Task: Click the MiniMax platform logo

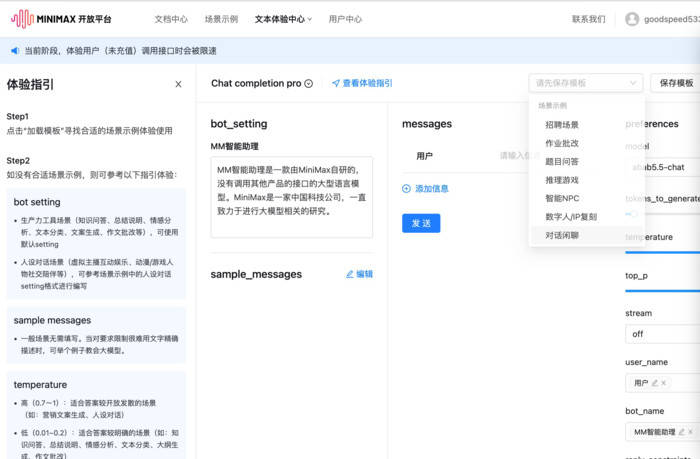Action: [x=62, y=19]
